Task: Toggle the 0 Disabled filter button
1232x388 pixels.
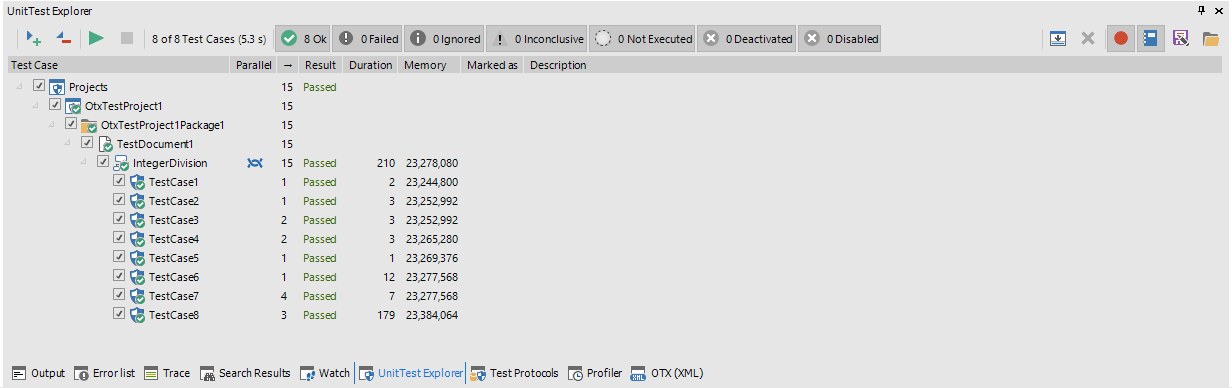Action: [840, 39]
